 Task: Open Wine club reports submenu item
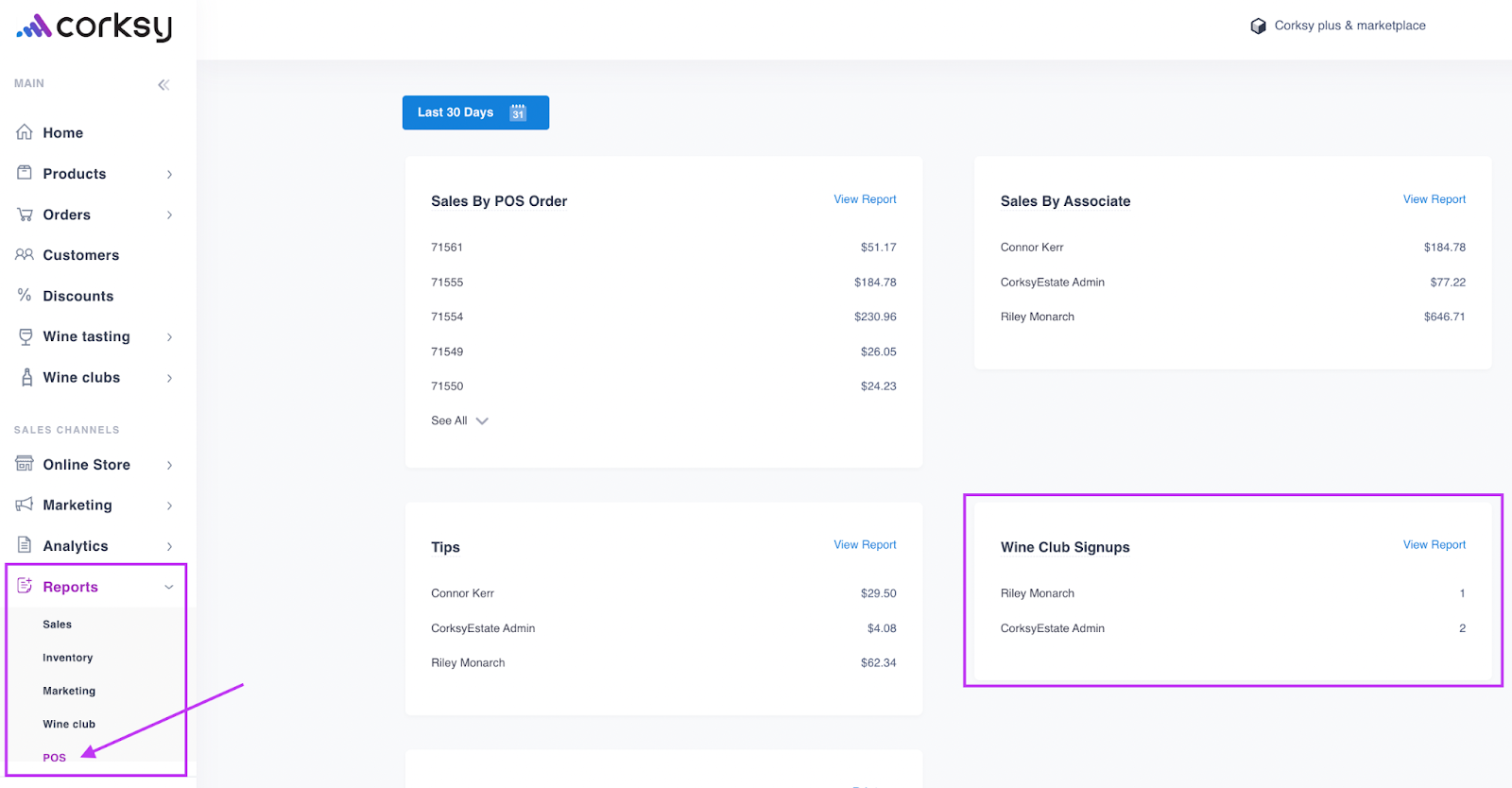point(69,724)
